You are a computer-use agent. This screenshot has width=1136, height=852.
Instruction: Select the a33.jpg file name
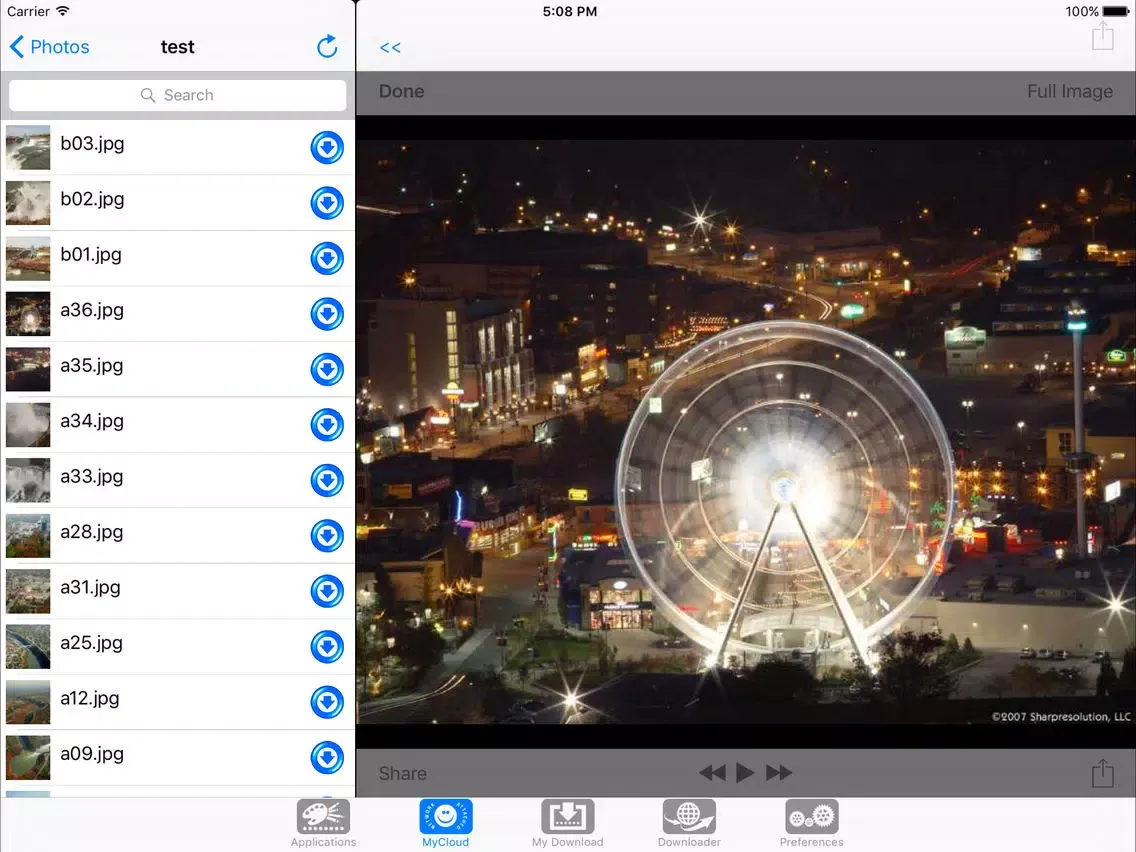92,477
